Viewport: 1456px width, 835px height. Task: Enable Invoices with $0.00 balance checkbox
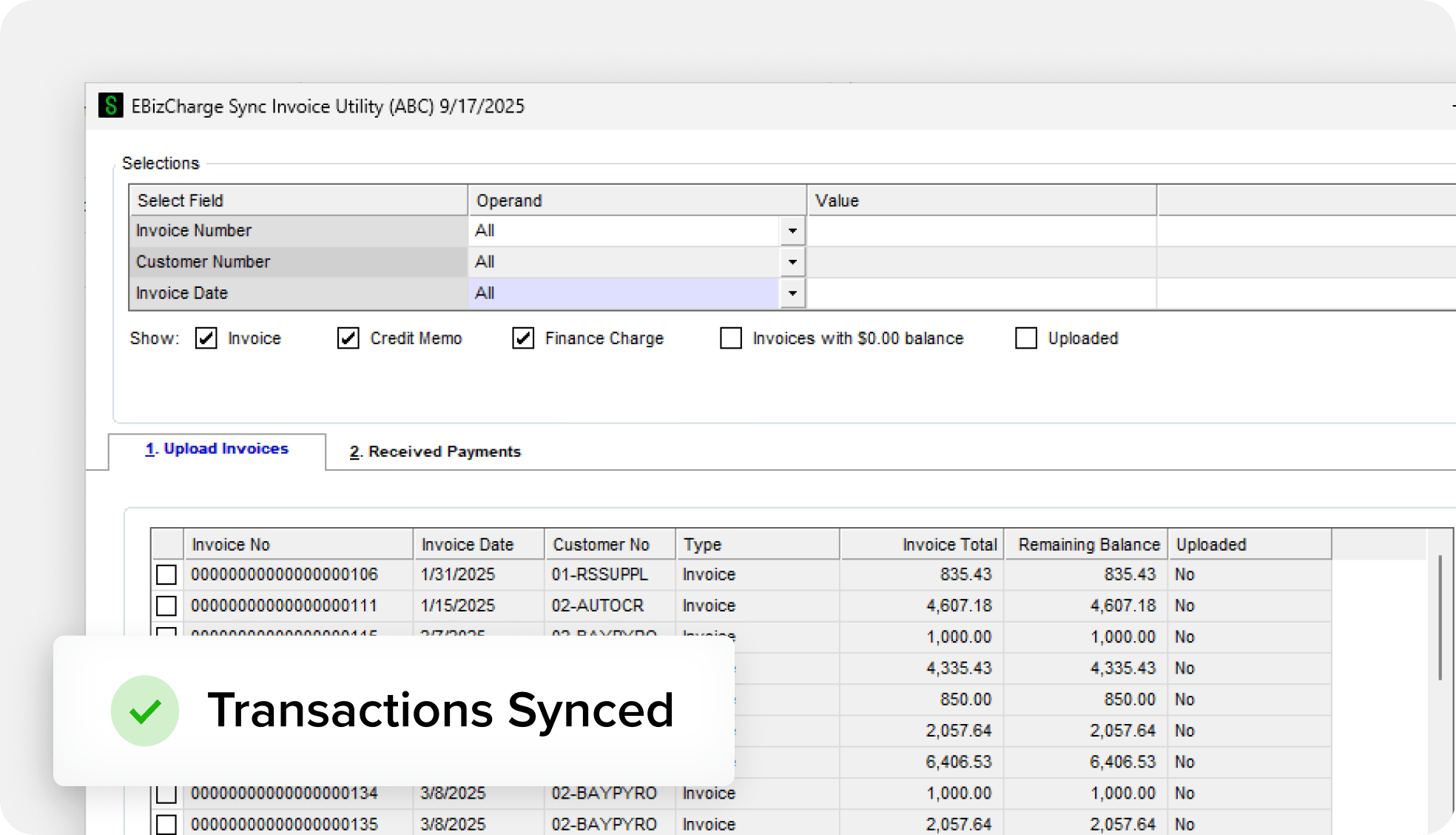point(731,338)
